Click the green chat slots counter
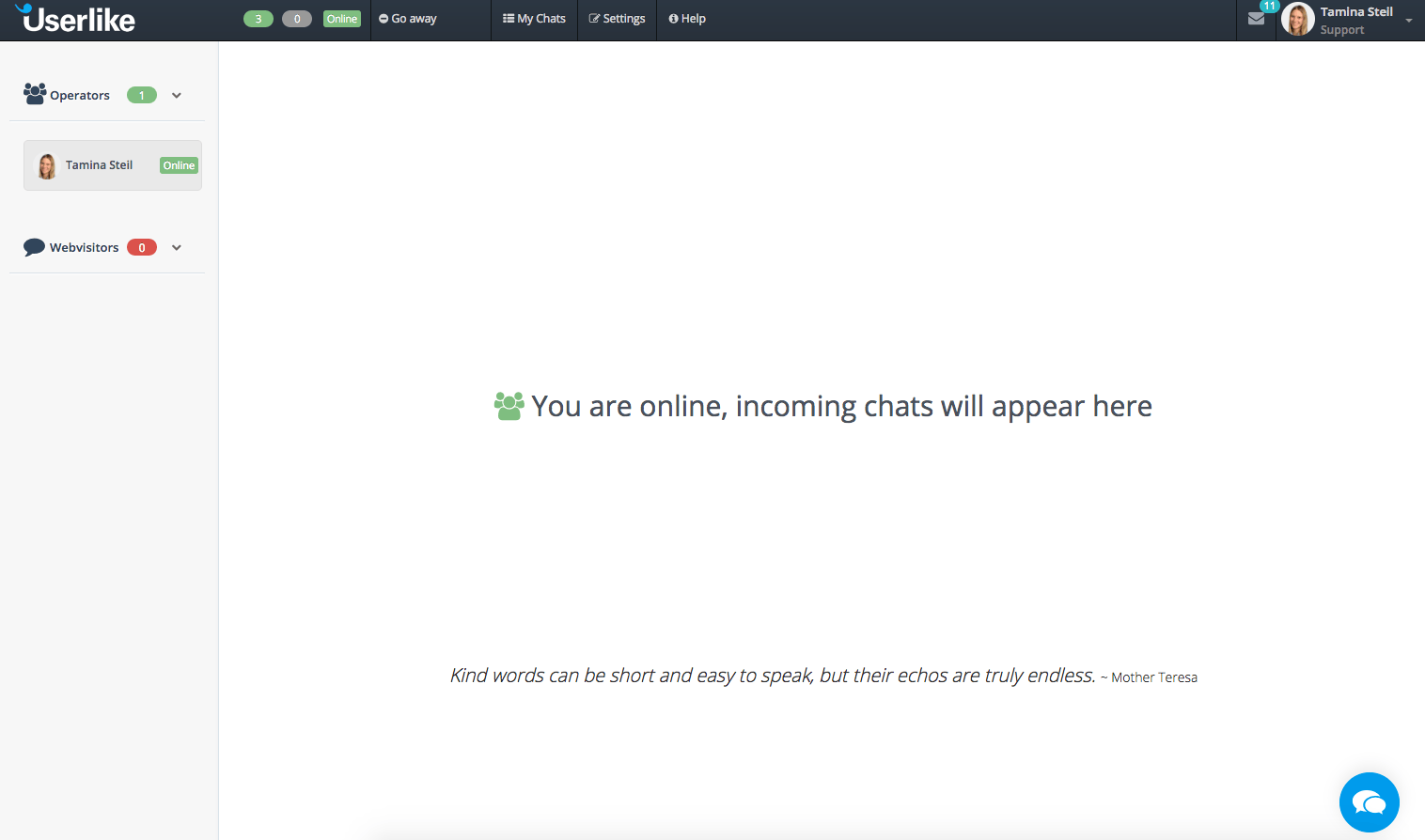Image resolution: width=1425 pixels, height=840 pixels. click(258, 18)
